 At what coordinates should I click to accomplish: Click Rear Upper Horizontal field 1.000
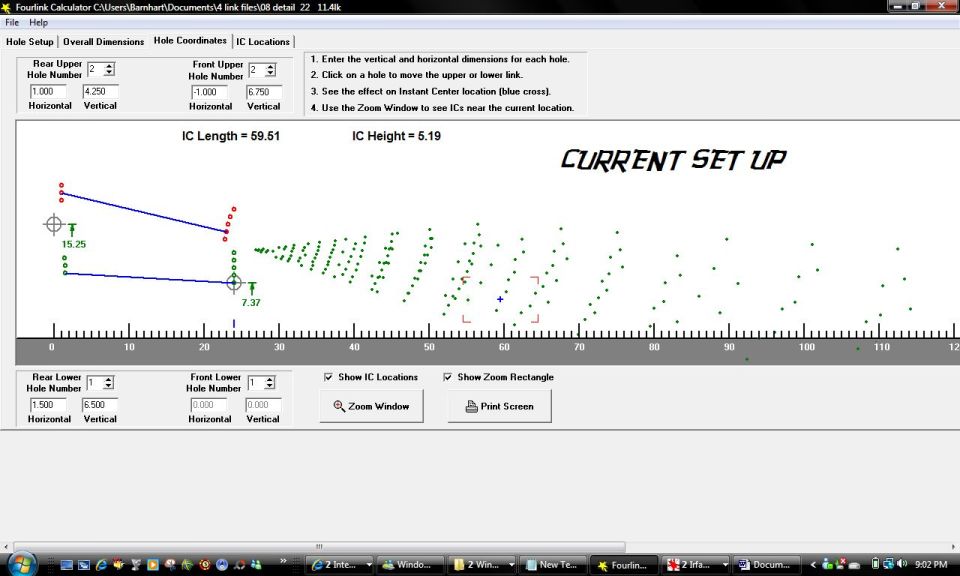[47, 92]
